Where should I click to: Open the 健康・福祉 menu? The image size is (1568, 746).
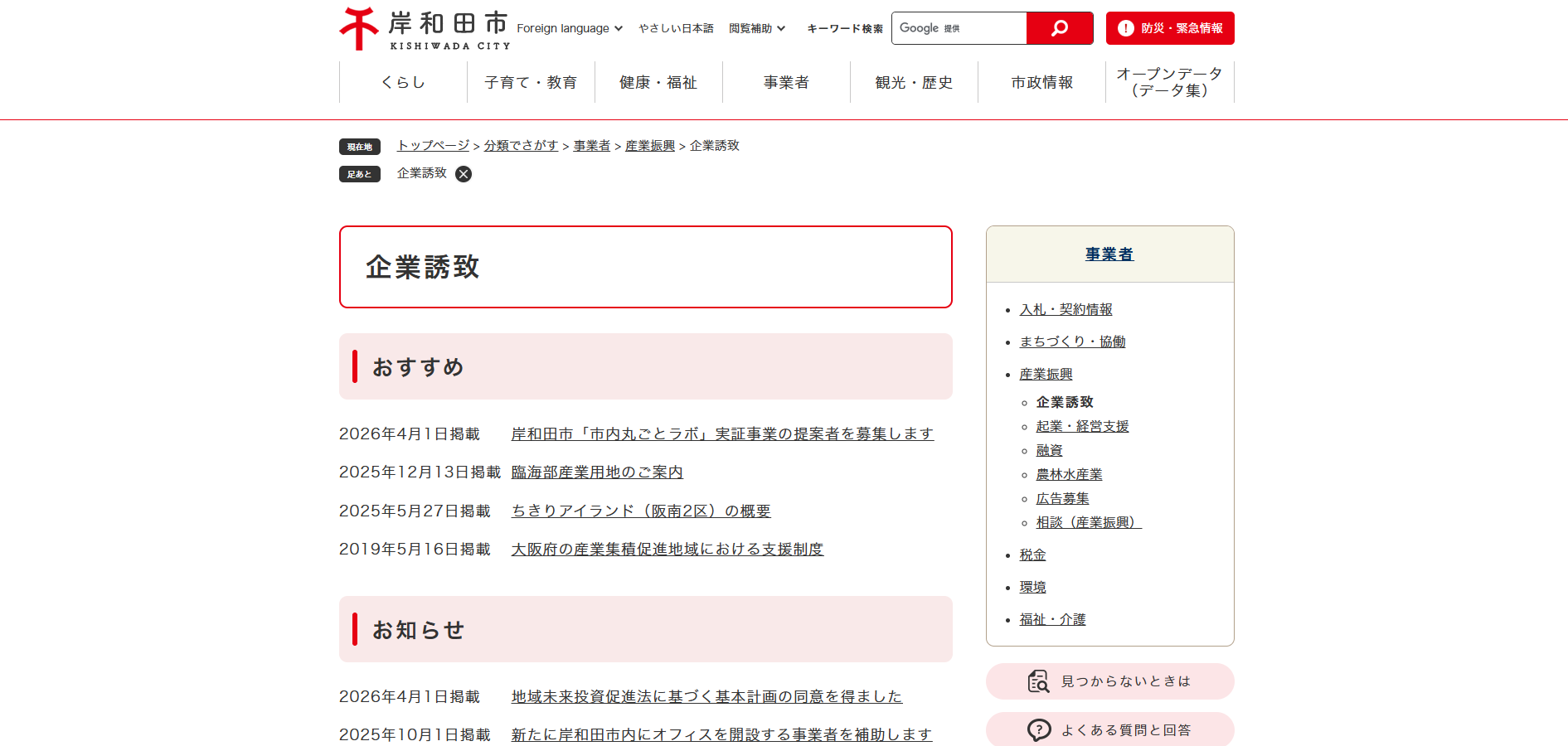658,82
